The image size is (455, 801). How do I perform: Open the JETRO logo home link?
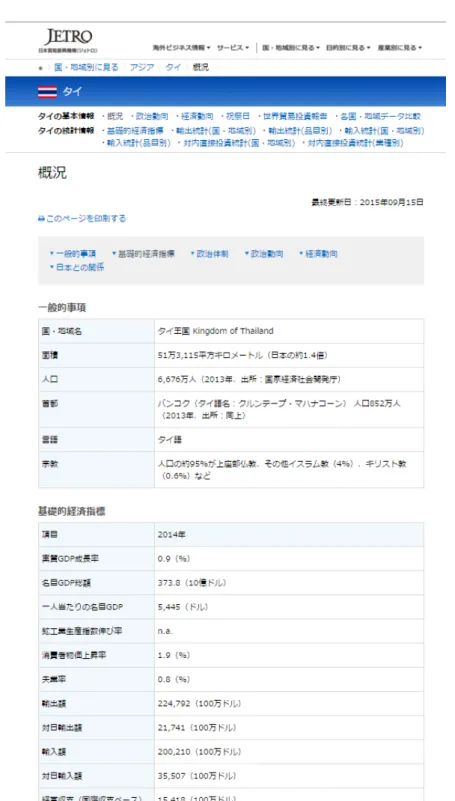68,40
